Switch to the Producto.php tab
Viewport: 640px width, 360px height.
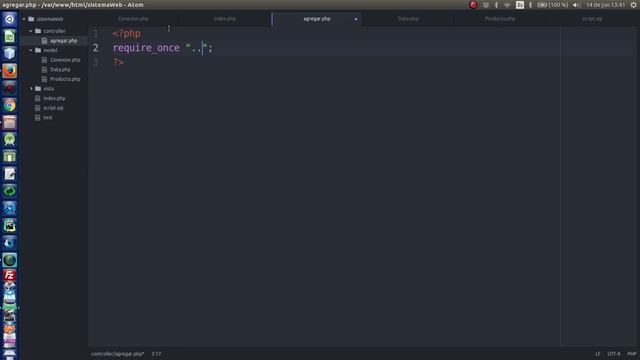click(500, 19)
